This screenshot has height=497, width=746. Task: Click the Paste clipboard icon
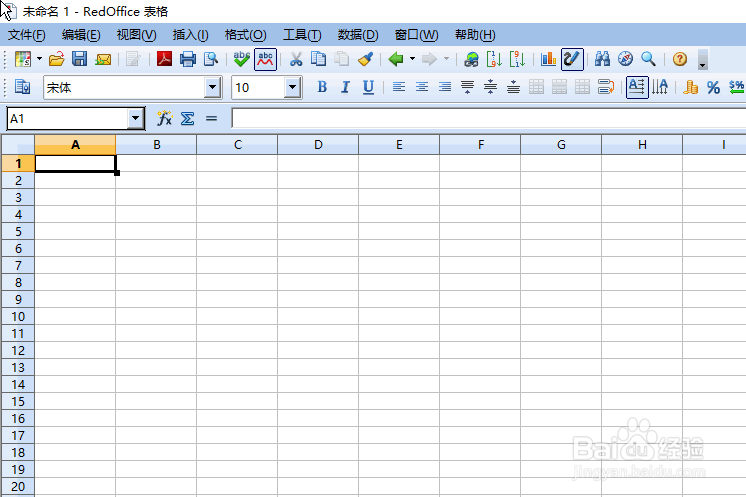pyautogui.click(x=342, y=59)
